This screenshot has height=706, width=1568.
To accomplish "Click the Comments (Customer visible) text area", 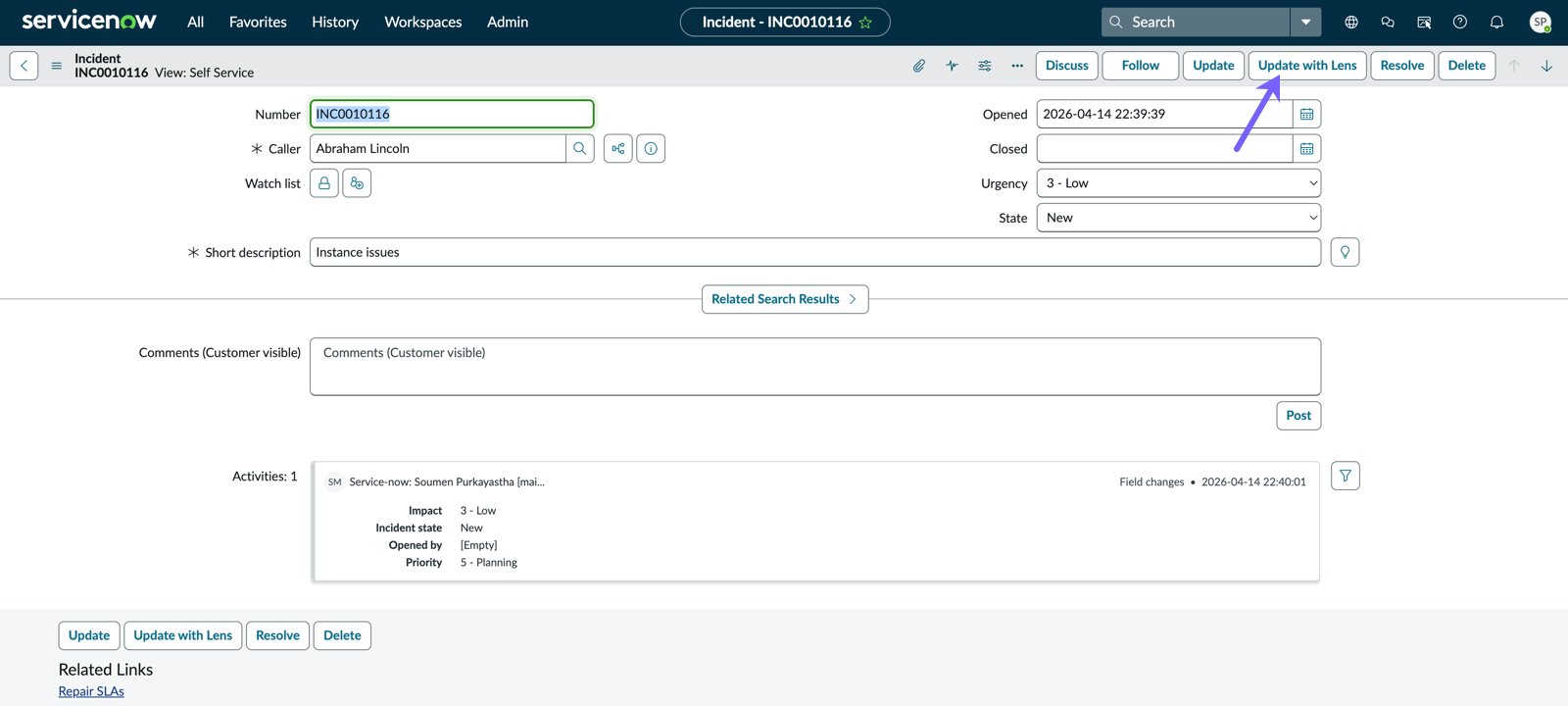I will [815, 367].
